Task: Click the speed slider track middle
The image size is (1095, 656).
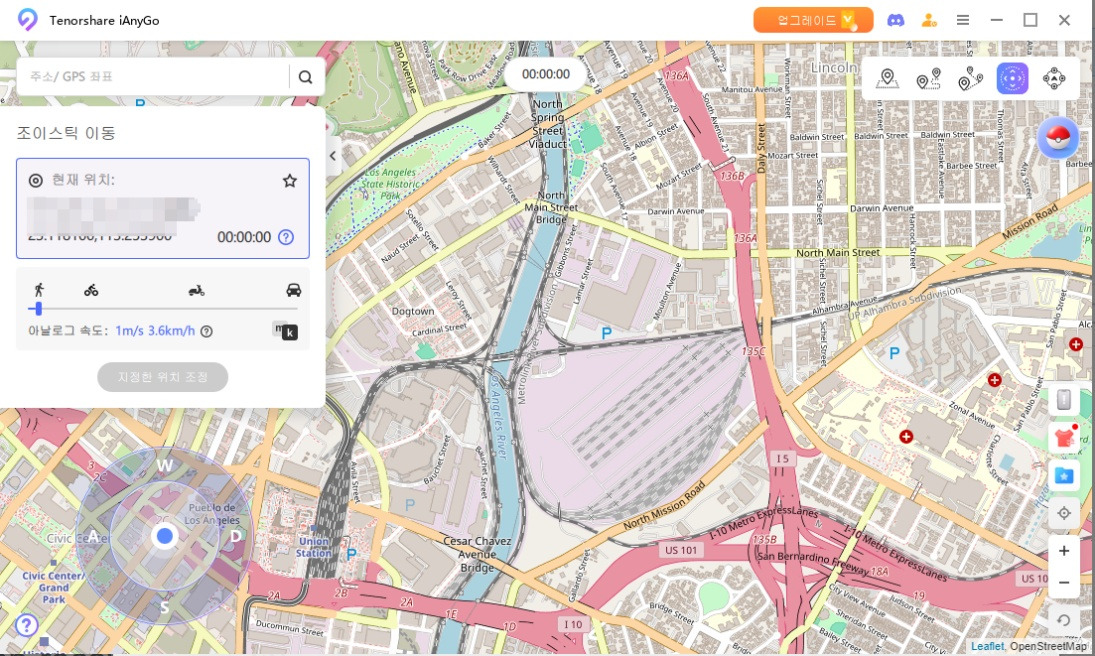Action: pyautogui.click(x=163, y=308)
